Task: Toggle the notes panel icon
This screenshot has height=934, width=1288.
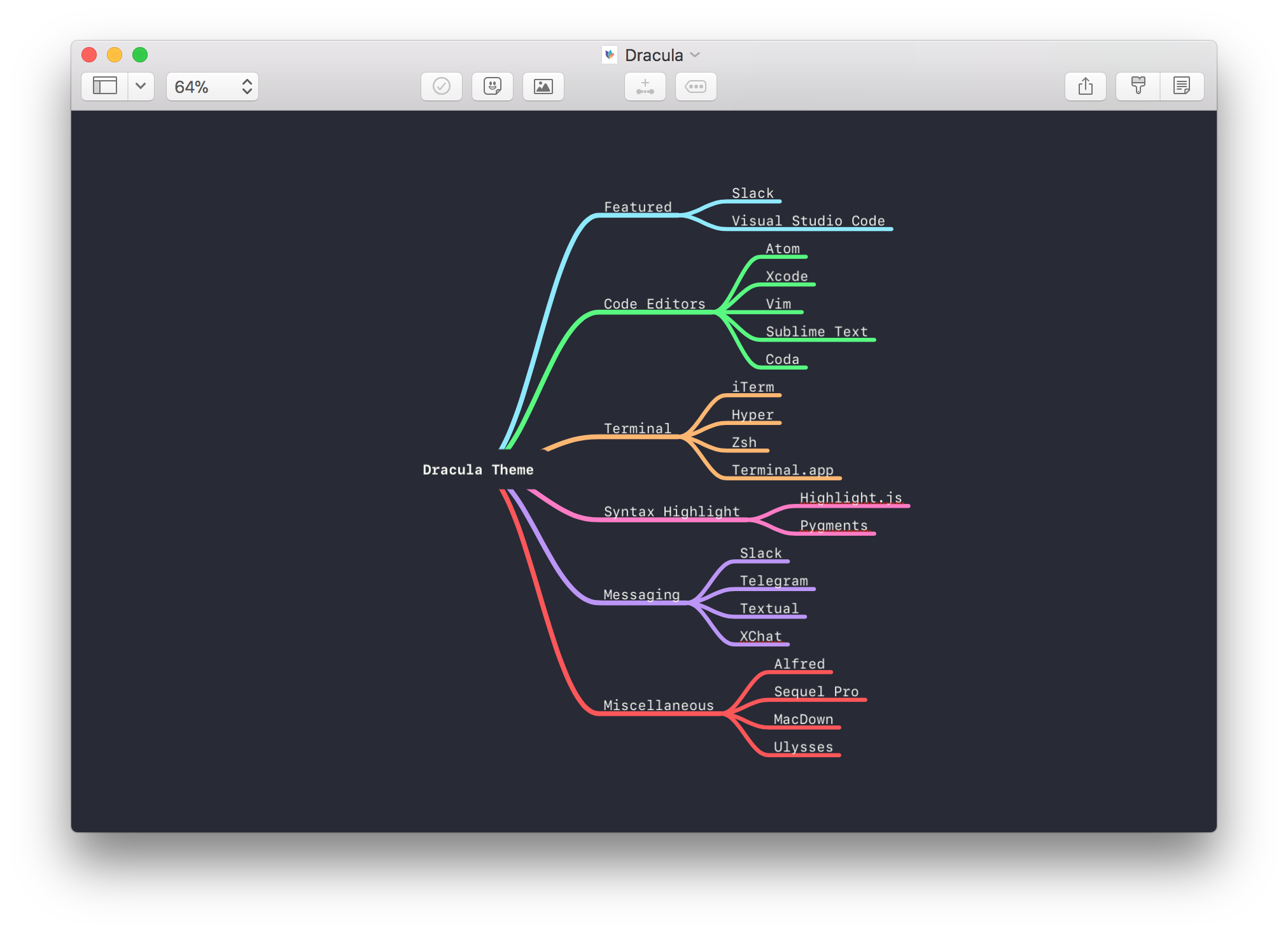Action: (x=1182, y=86)
